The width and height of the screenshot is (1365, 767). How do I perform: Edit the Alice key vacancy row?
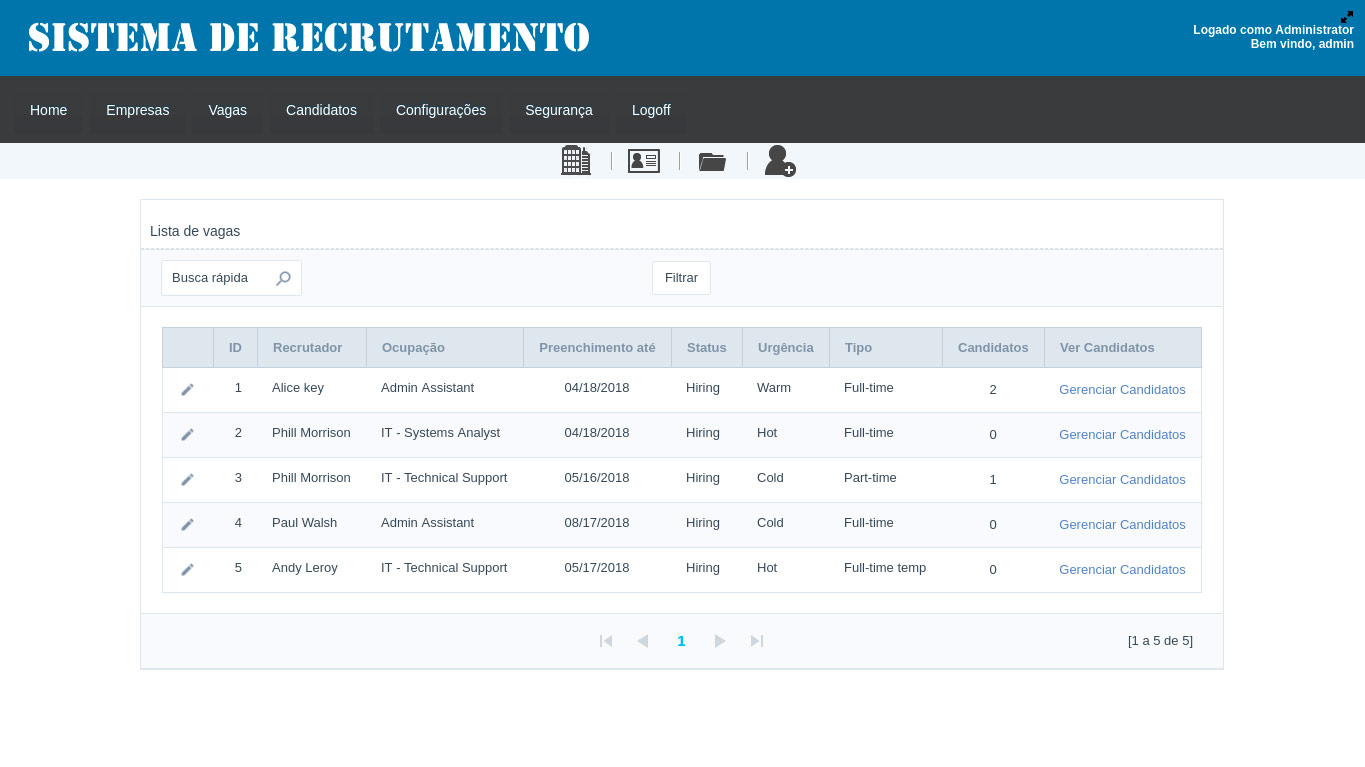click(187, 390)
